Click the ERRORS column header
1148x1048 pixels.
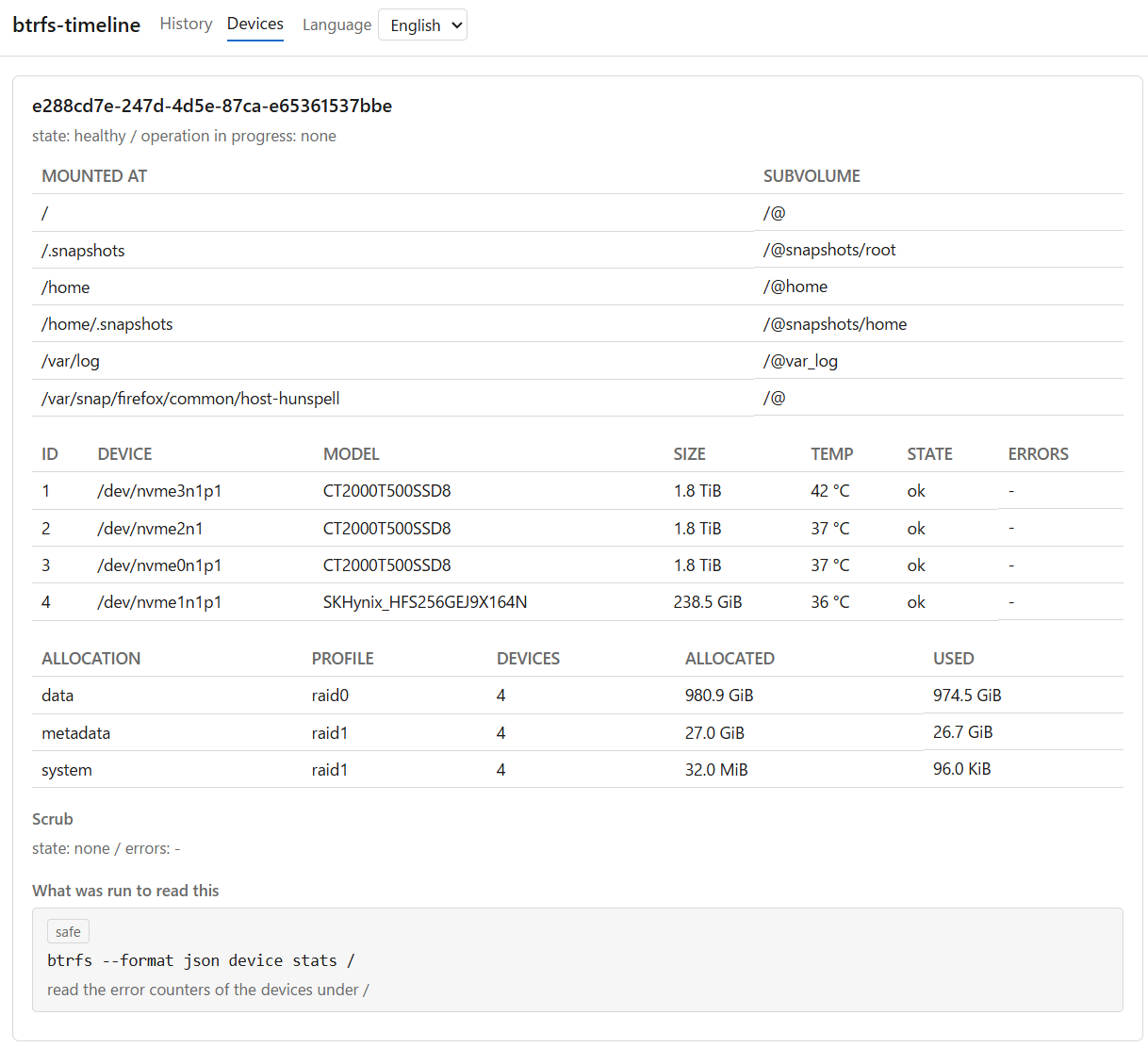tap(1039, 454)
